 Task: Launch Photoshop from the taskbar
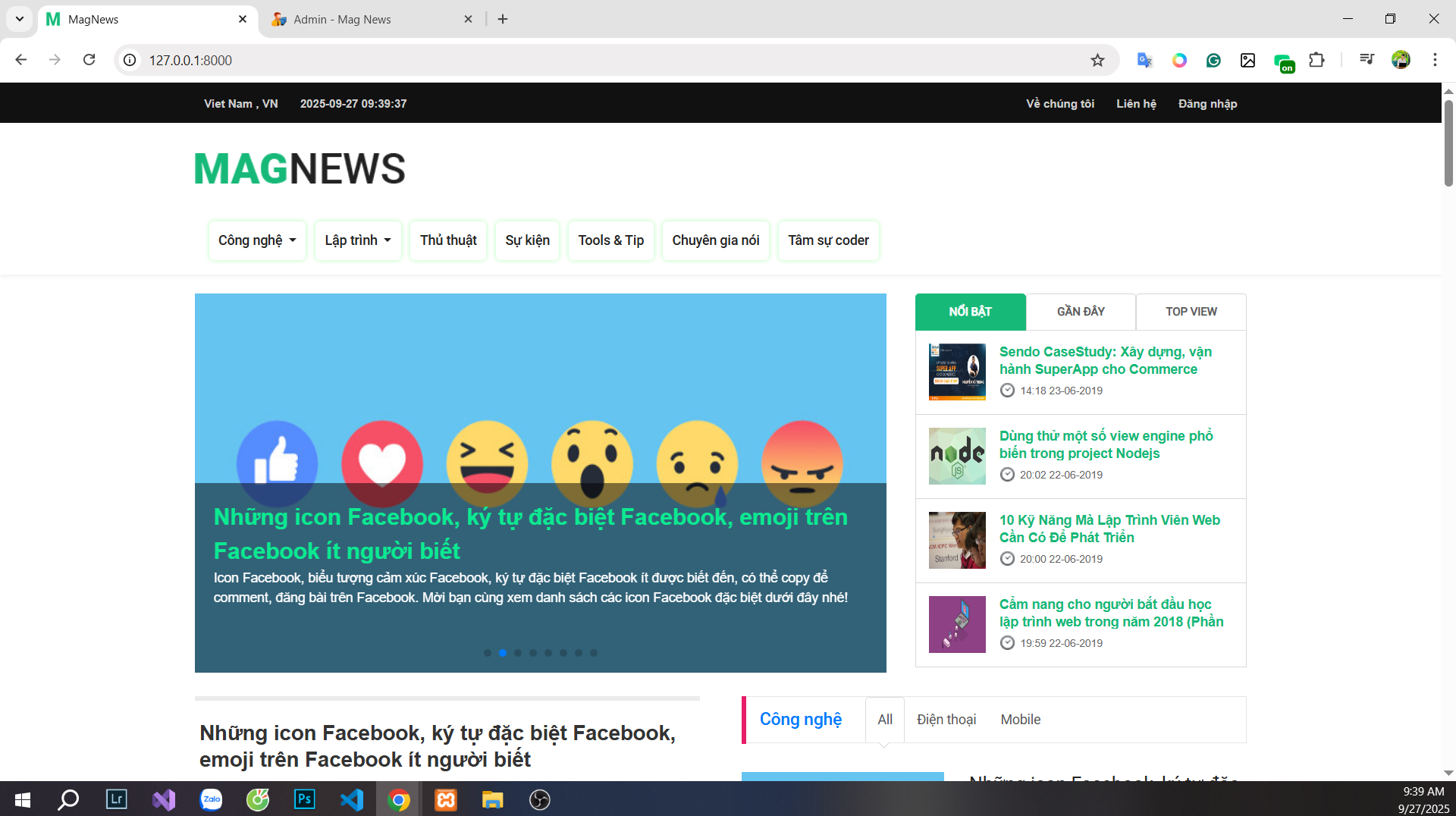(304, 799)
